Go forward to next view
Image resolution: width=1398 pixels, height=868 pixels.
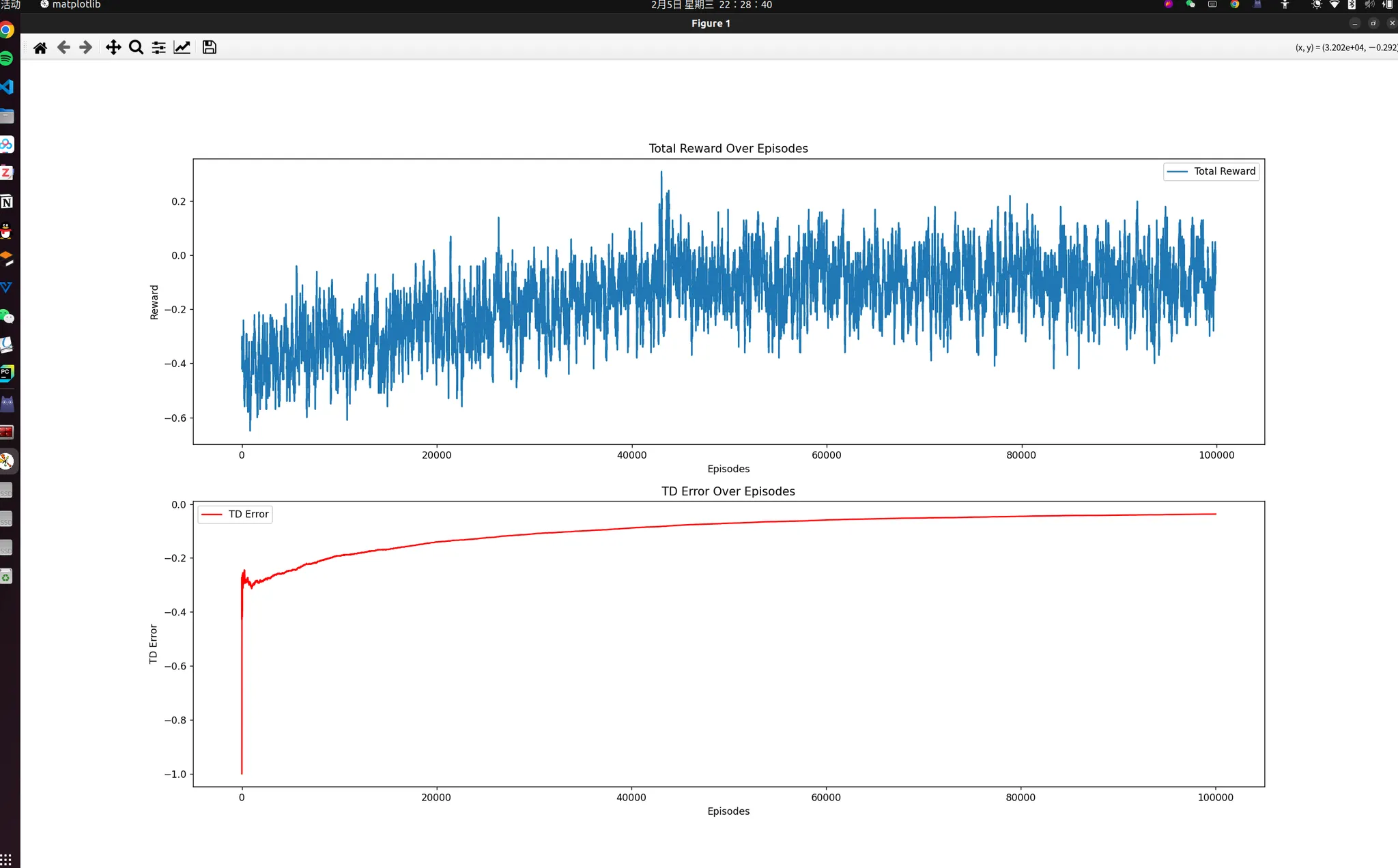86,47
